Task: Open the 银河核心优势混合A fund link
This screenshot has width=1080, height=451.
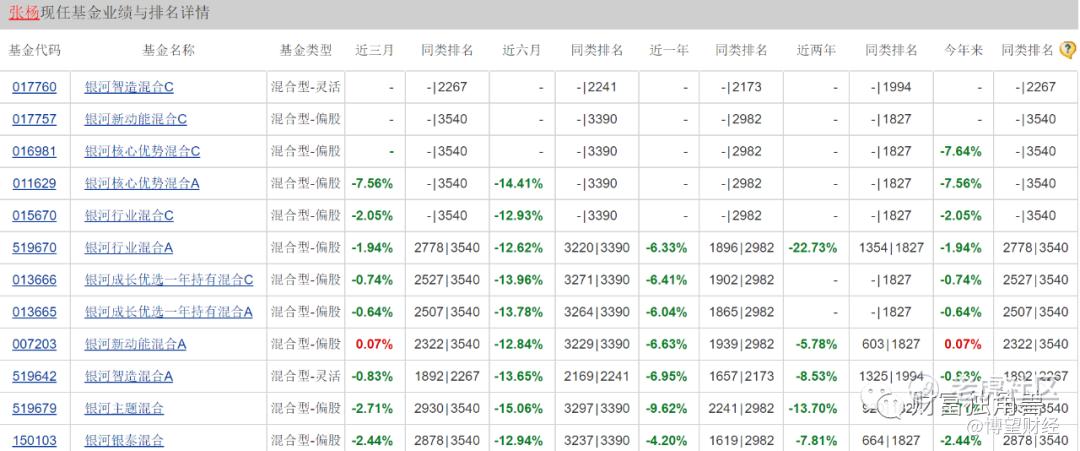Action: [142, 183]
